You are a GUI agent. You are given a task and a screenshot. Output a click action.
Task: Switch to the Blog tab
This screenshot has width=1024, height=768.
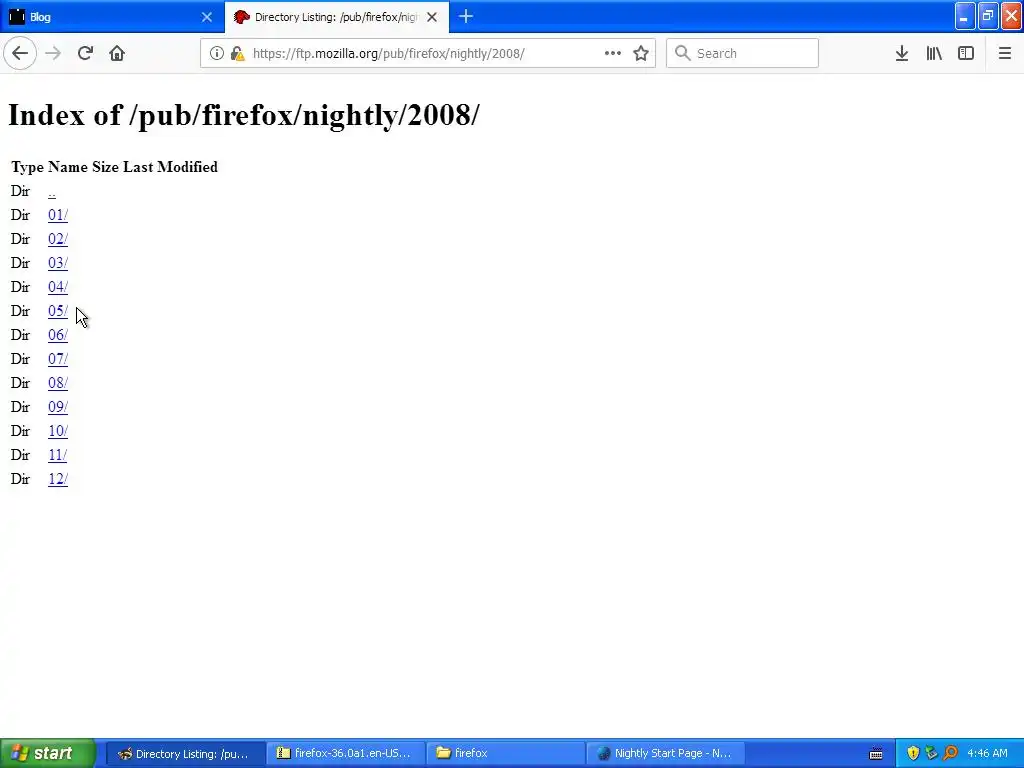click(x=112, y=17)
